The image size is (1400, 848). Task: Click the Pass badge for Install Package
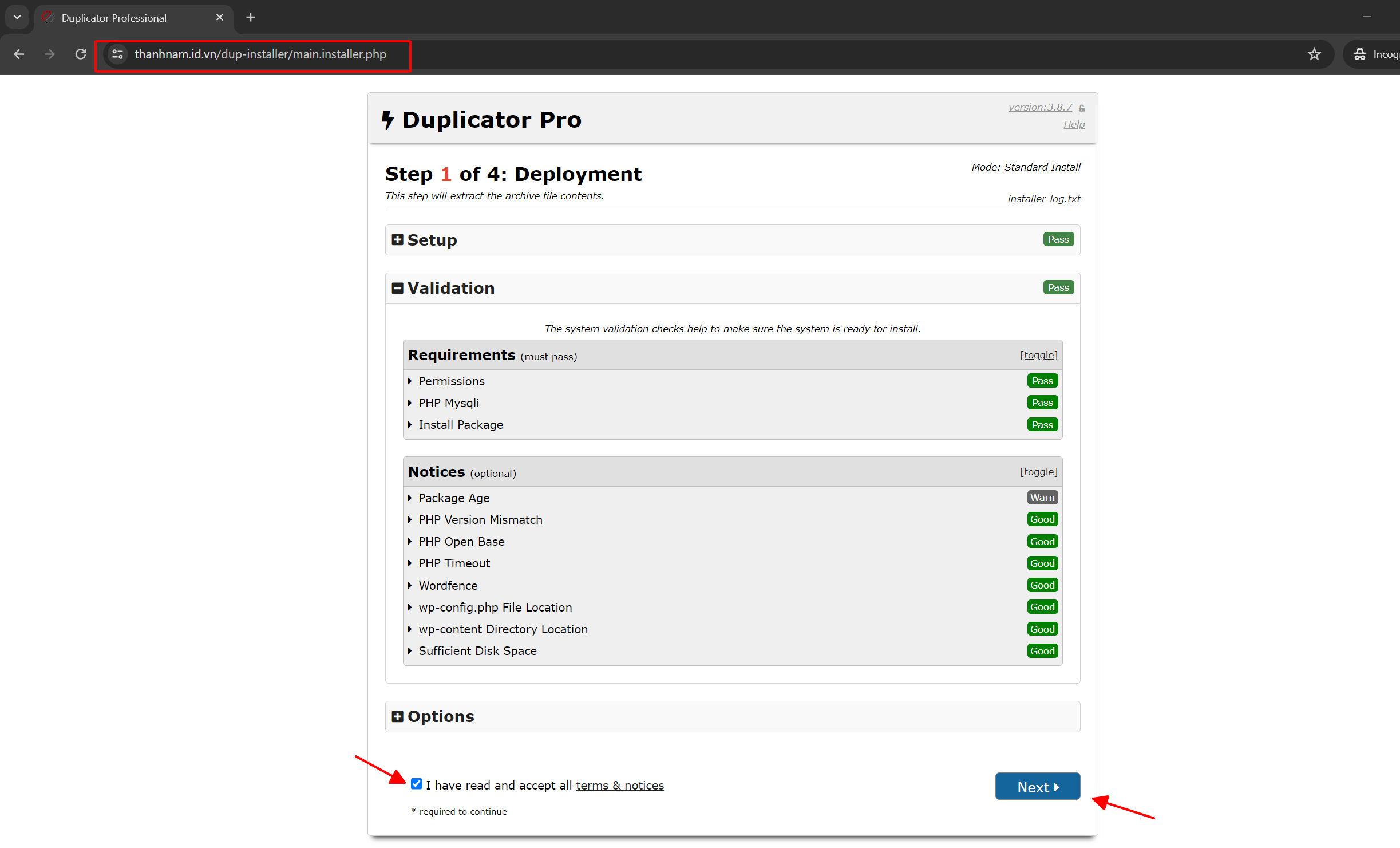pos(1042,425)
